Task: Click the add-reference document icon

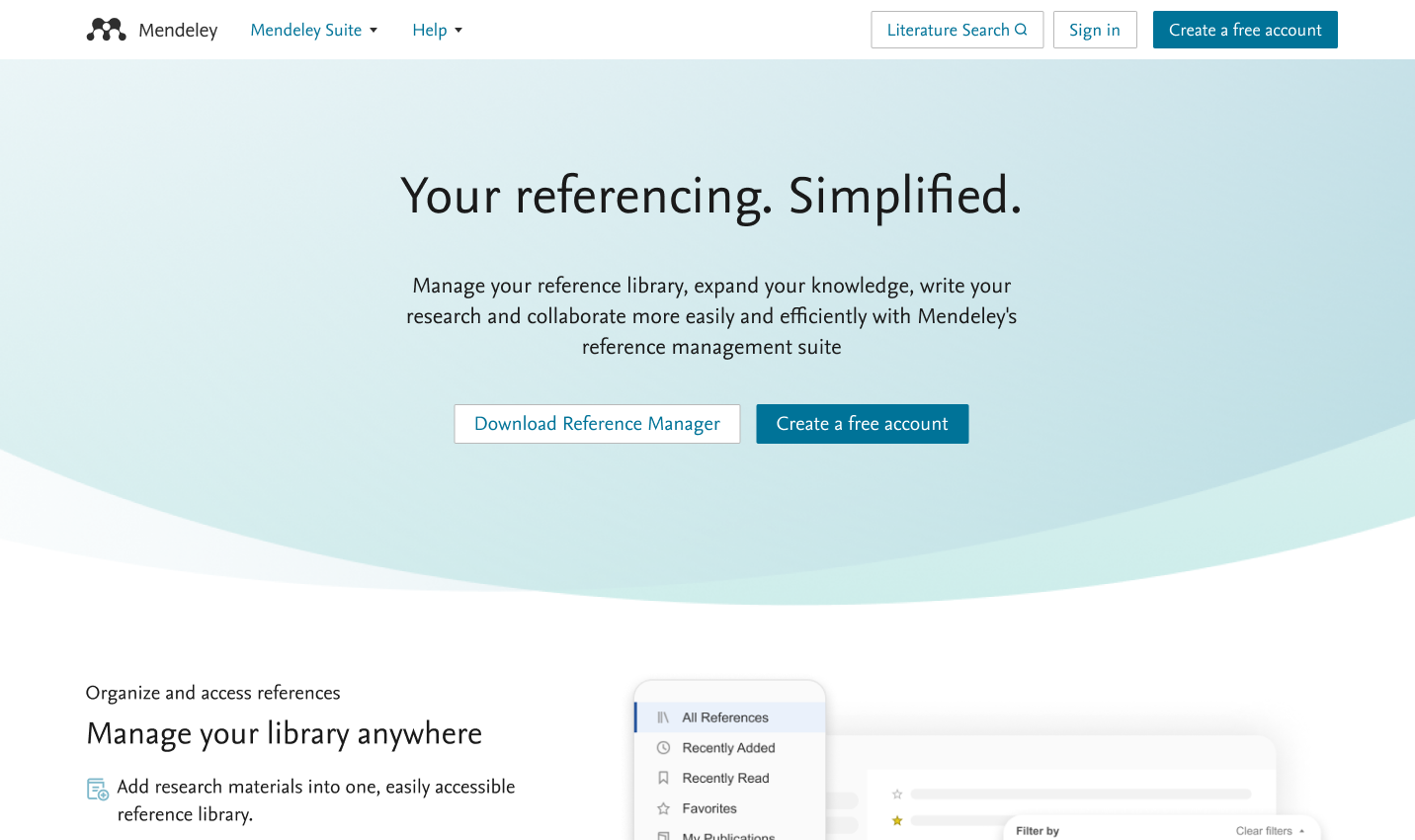Action: (x=98, y=789)
